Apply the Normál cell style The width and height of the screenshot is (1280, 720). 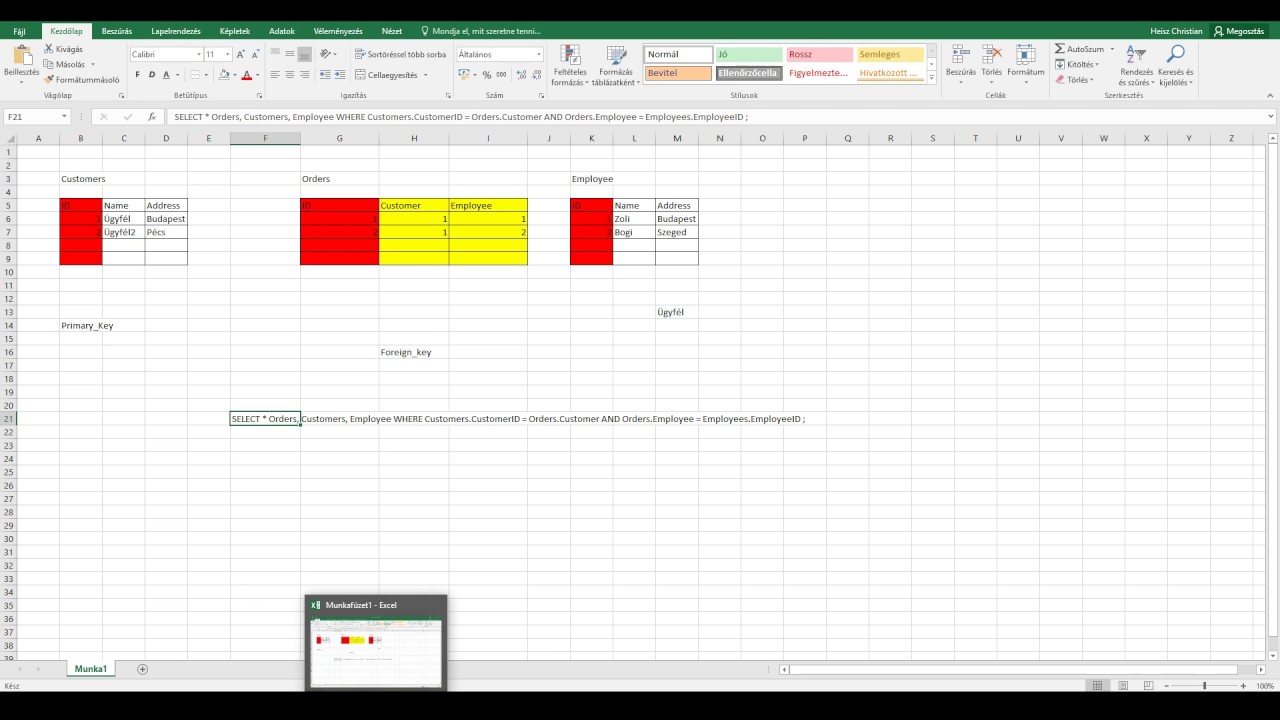pyautogui.click(x=678, y=55)
